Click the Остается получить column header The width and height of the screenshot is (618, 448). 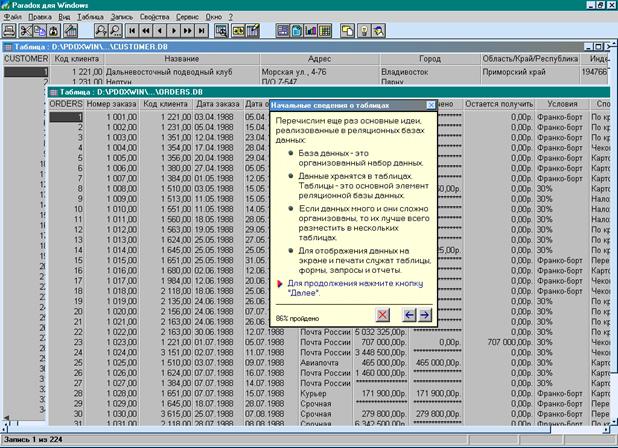pos(499,104)
